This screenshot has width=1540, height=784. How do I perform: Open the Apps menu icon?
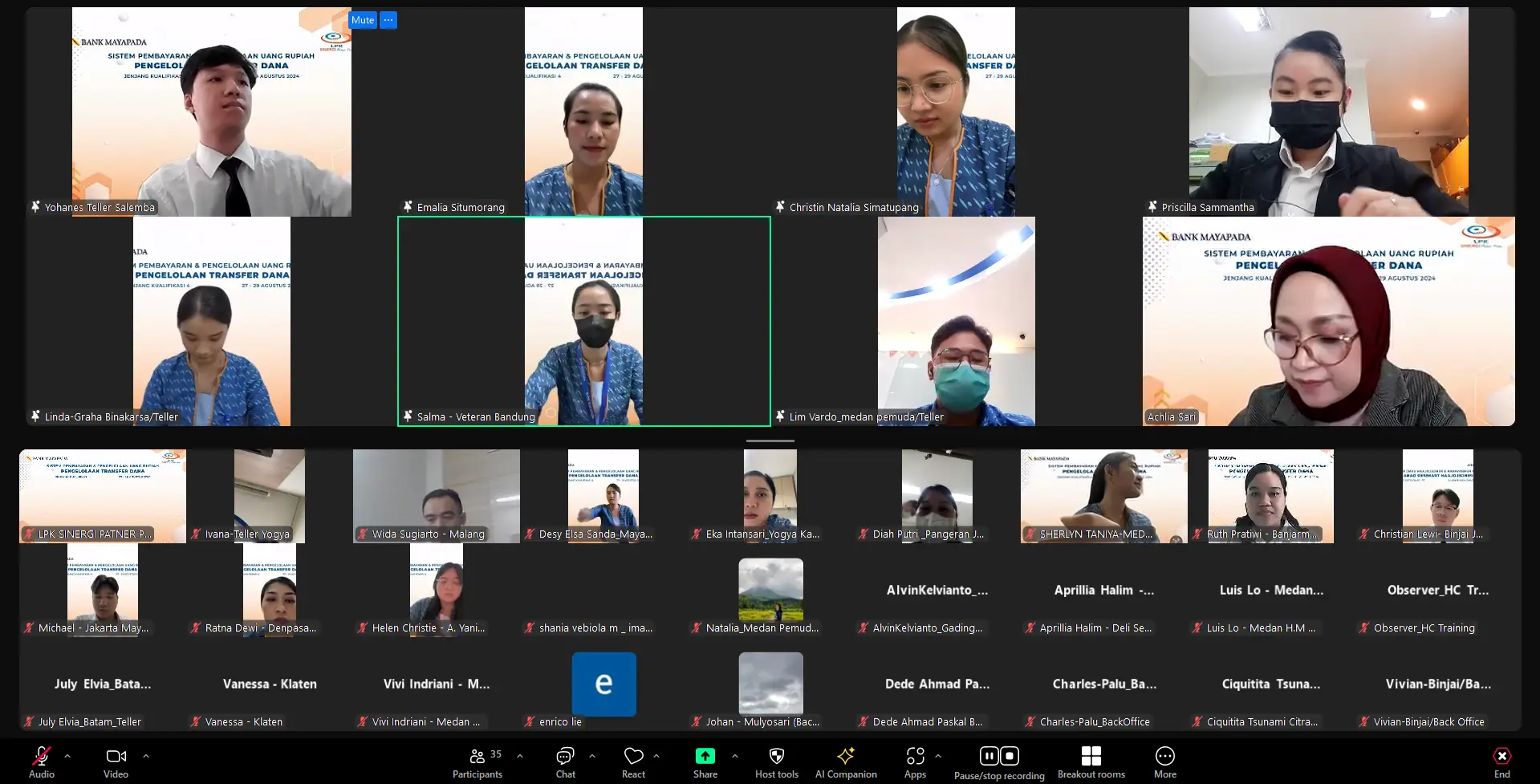pyautogui.click(x=915, y=762)
